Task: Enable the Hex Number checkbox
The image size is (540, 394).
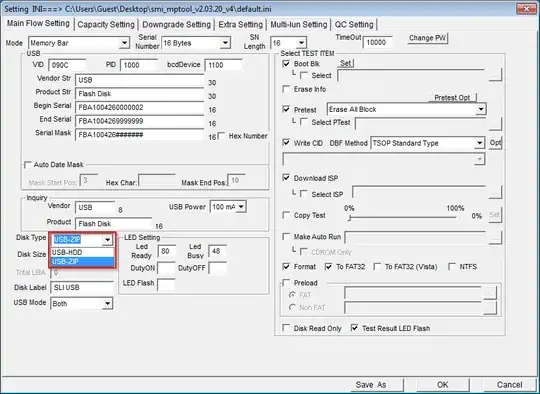Action: tap(222, 136)
